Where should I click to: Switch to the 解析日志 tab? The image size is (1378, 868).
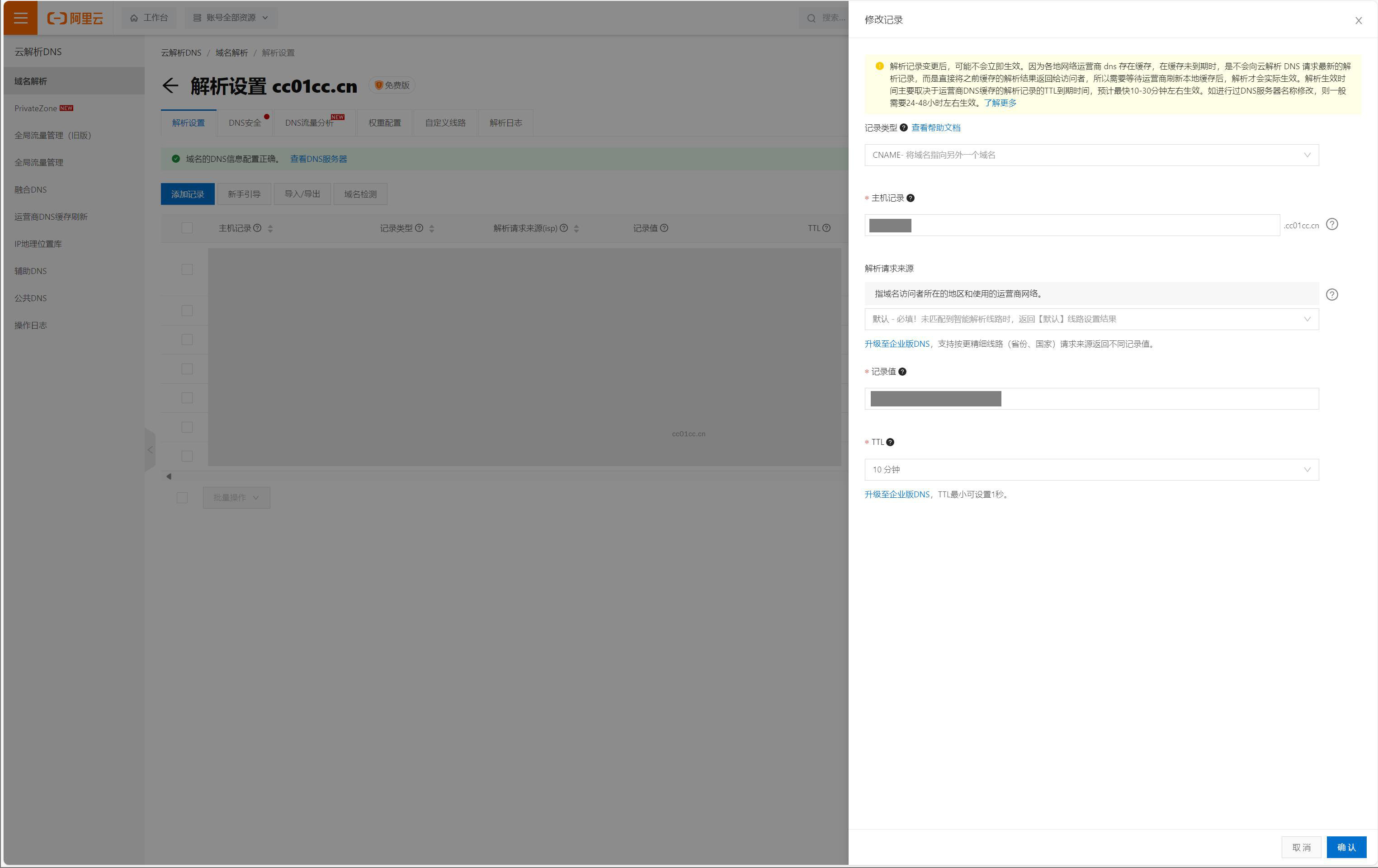[505, 123]
